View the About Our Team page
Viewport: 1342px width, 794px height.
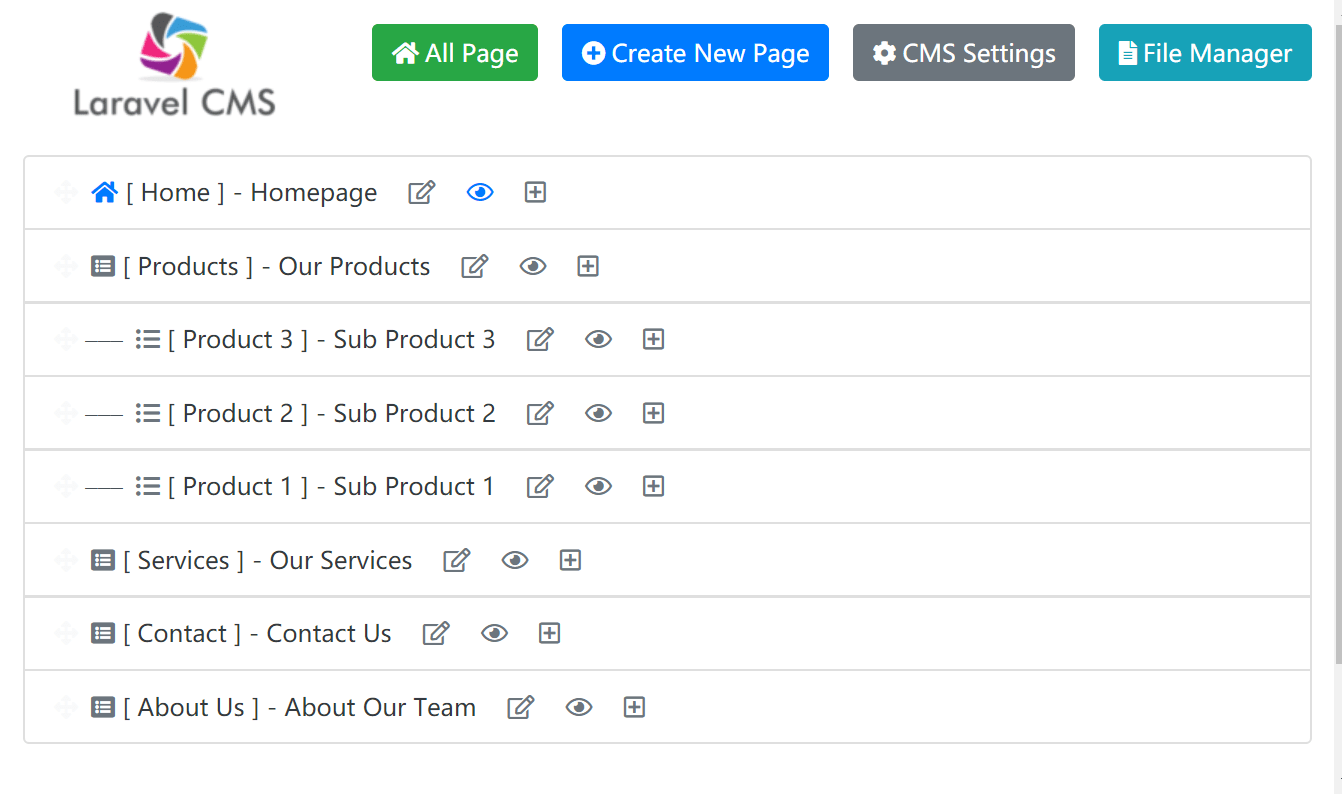[579, 708]
